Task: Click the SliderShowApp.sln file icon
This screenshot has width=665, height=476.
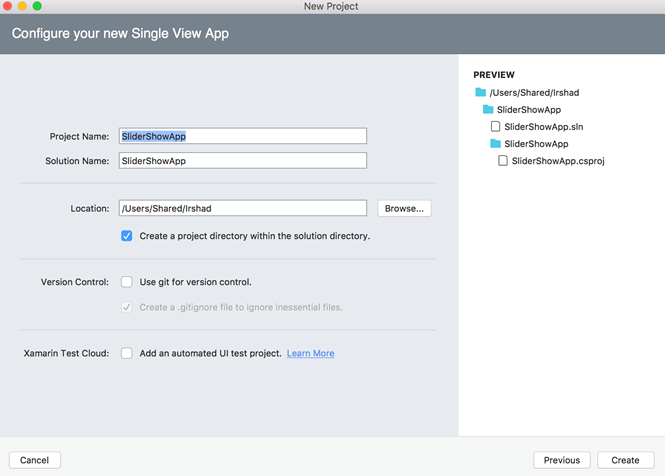Action: 495,126
